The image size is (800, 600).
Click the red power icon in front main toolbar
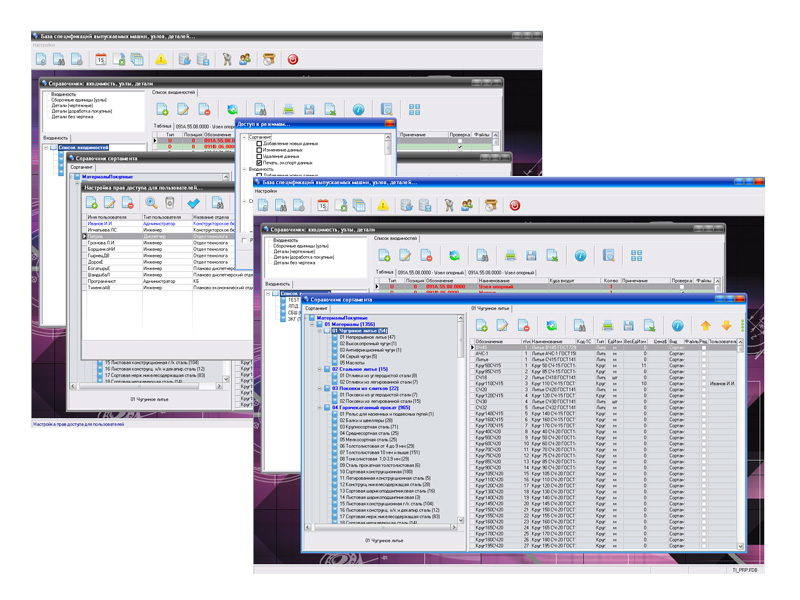coord(515,205)
